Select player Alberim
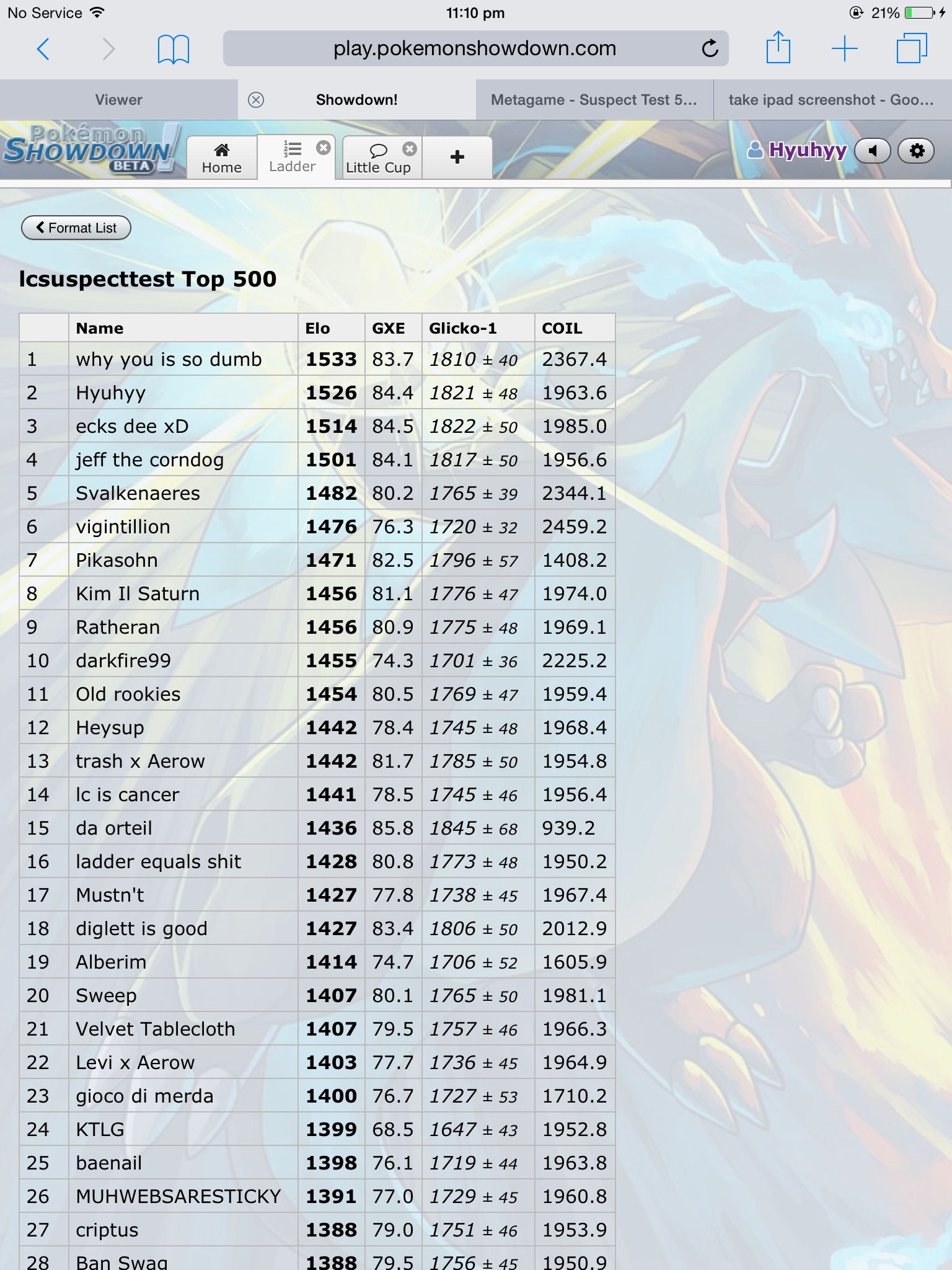This screenshot has width=952, height=1270. [x=111, y=962]
